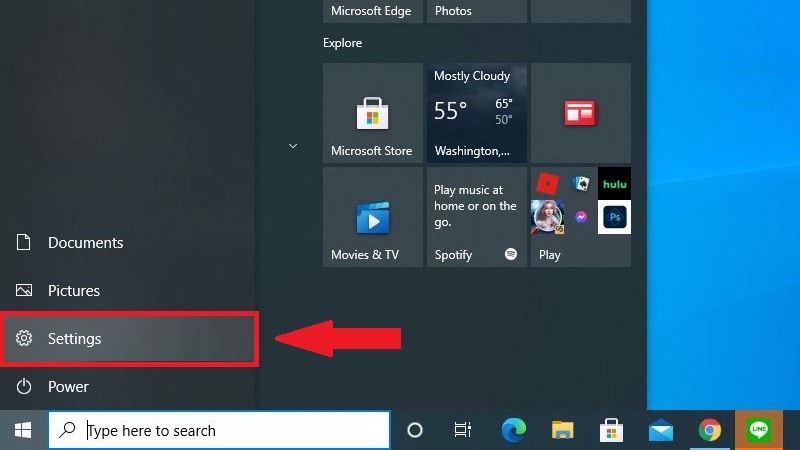Launch the Movies & TV tile
Image resolution: width=800 pixels, height=450 pixels.
[373, 217]
